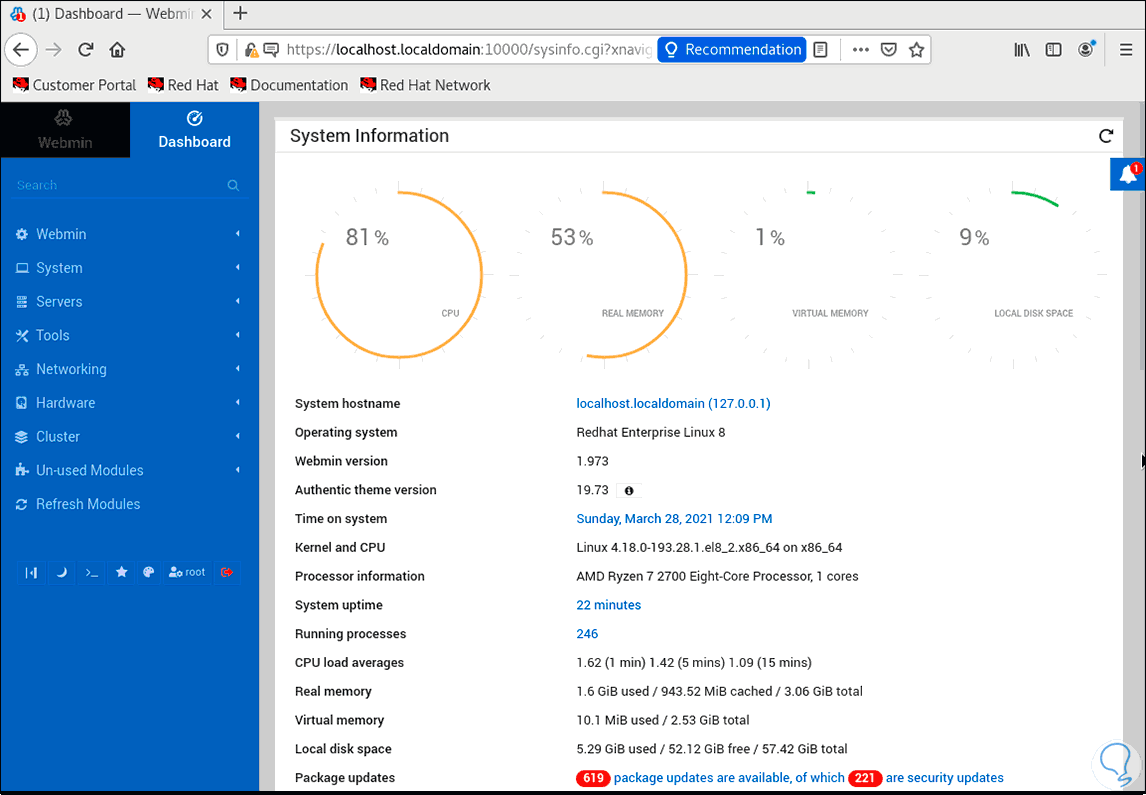Open favorites with the star icon
The width and height of the screenshot is (1146, 795).
(x=121, y=573)
